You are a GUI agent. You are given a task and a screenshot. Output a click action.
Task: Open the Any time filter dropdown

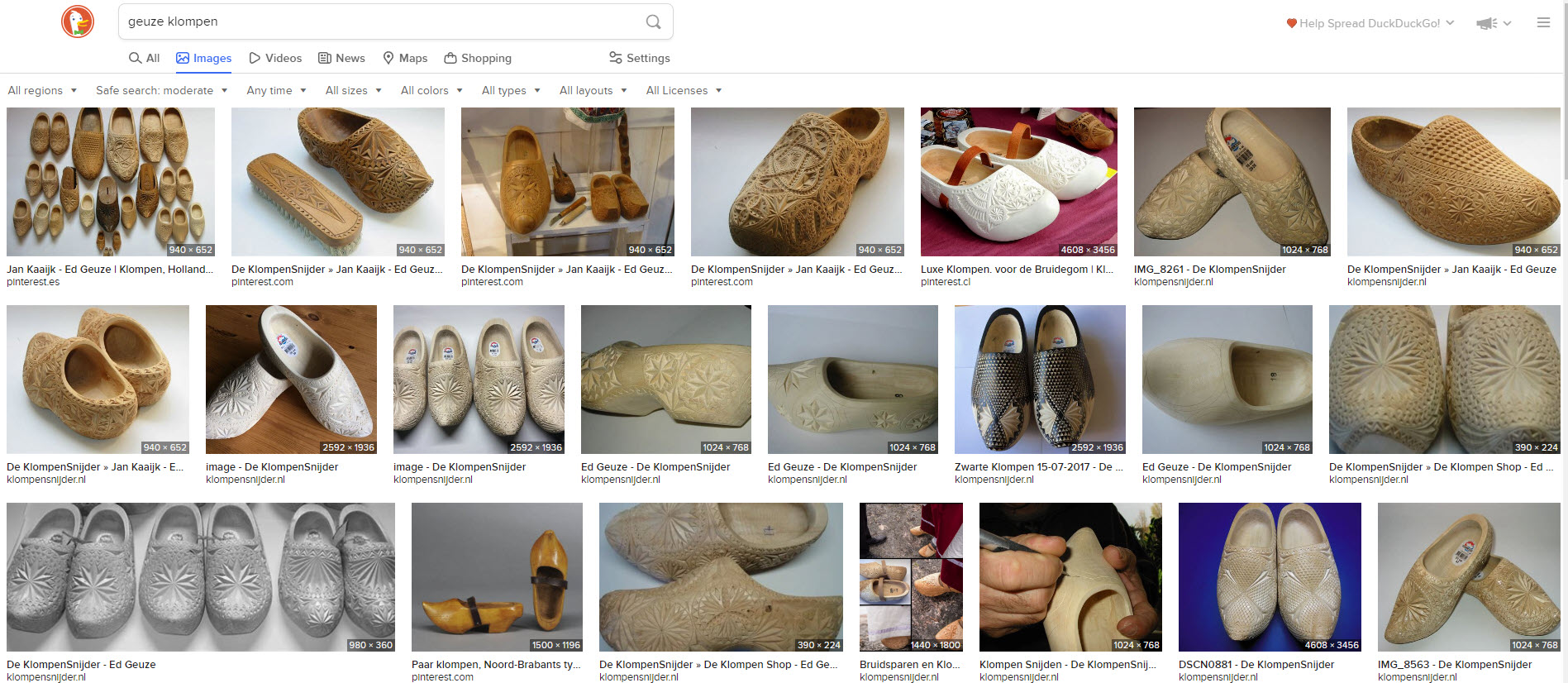(x=276, y=90)
